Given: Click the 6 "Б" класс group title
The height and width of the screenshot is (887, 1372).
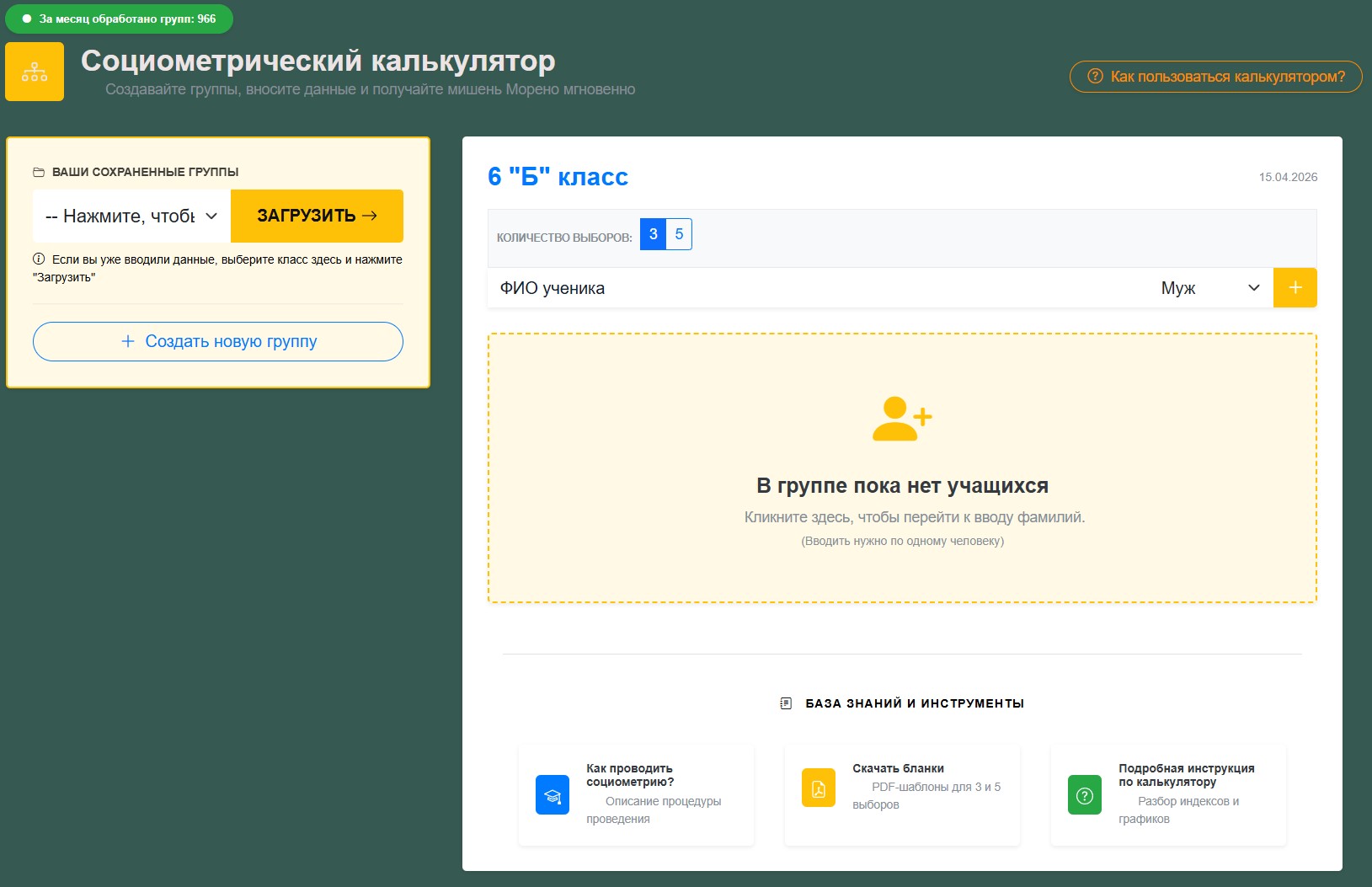Looking at the screenshot, I should click(x=558, y=177).
